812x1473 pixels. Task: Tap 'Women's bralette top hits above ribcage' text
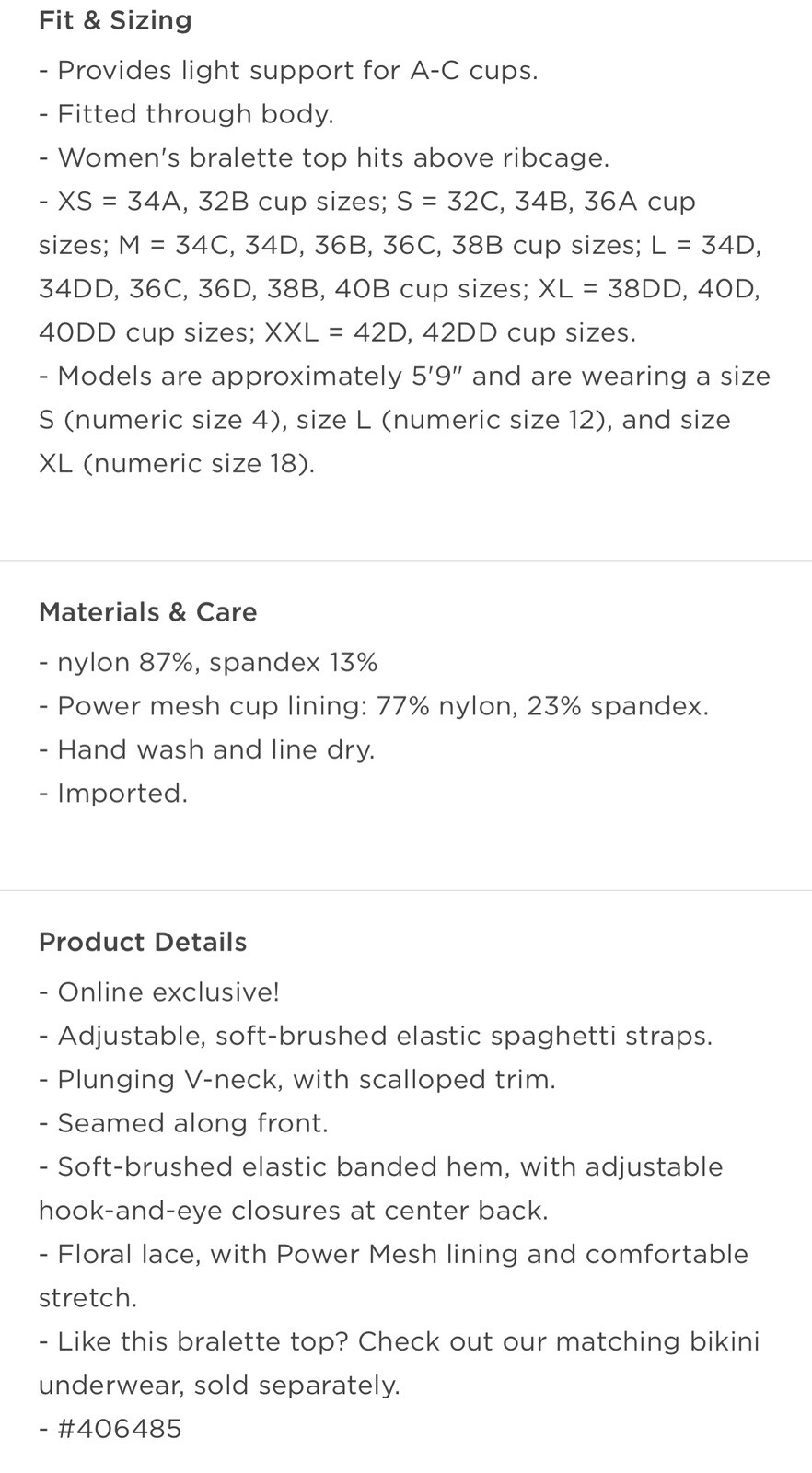click(x=324, y=157)
